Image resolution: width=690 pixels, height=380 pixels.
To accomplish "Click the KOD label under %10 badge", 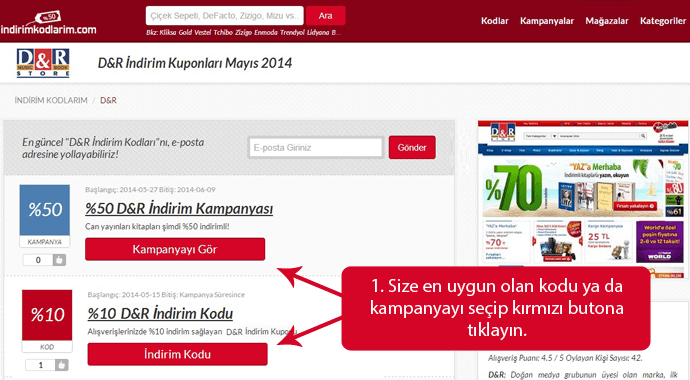I will pyautogui.click(x=47, y=347).
